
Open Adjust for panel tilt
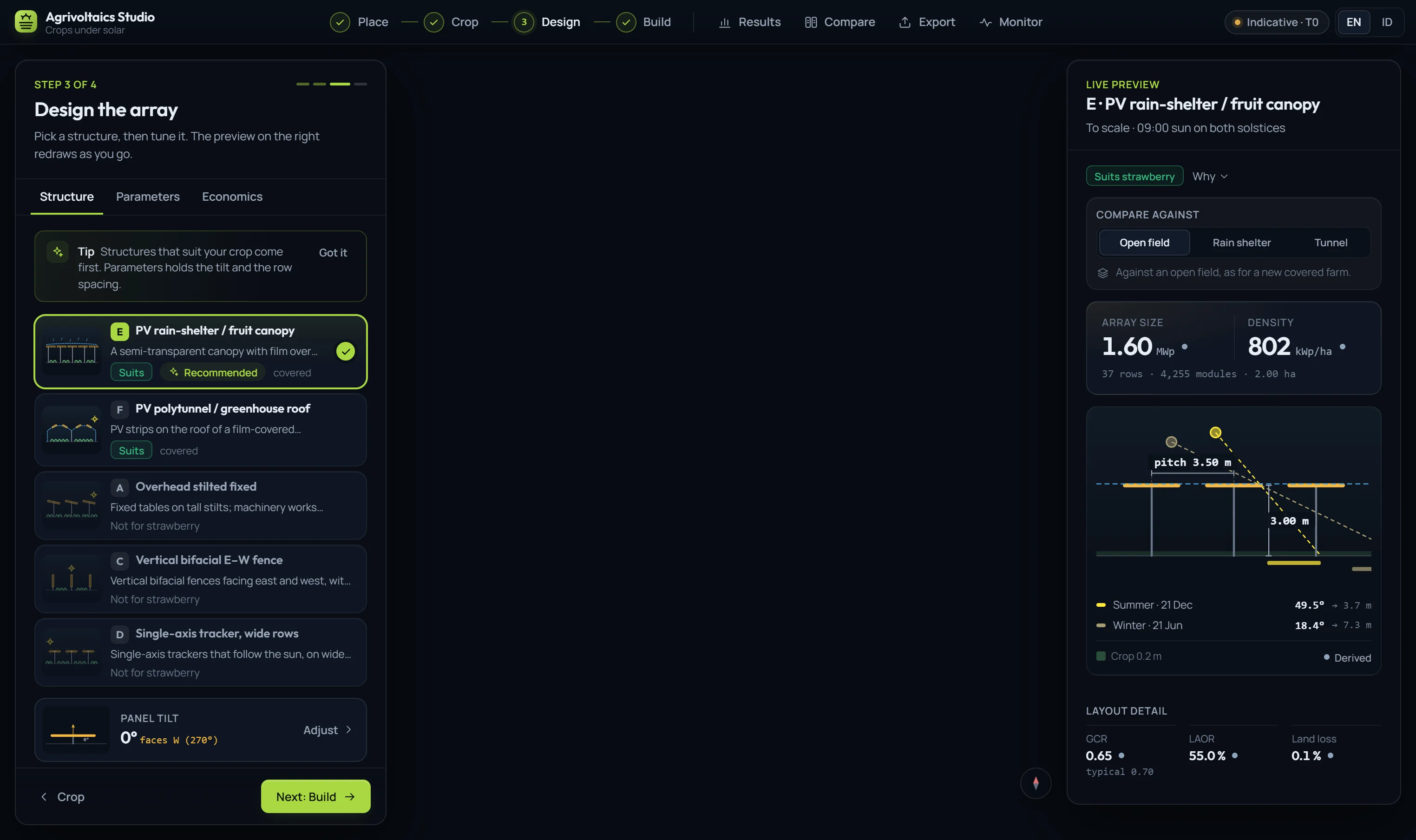[x=328, y=730]
